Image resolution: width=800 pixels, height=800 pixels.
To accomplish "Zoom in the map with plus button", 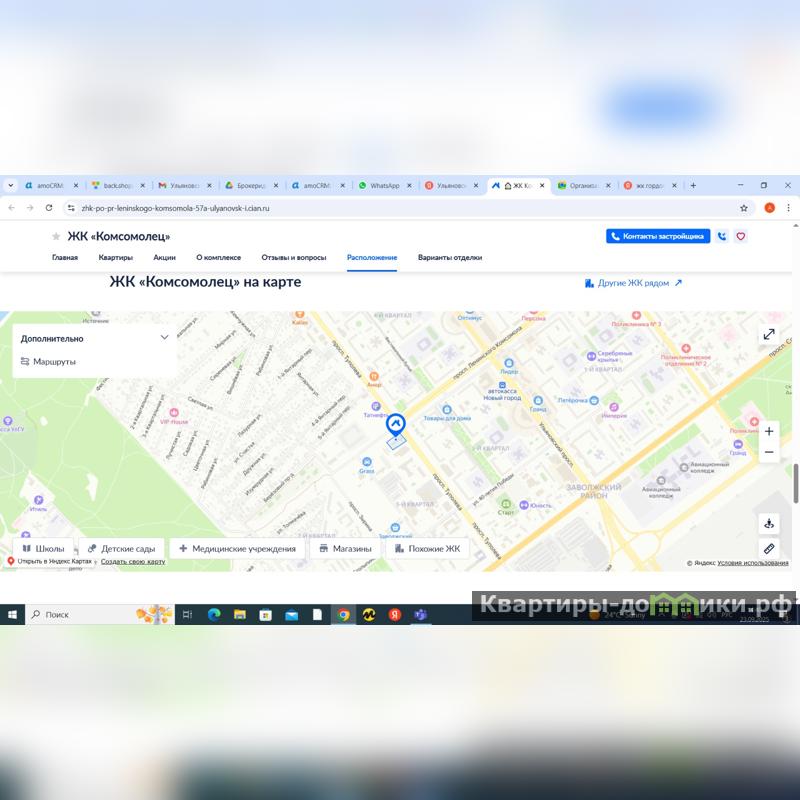I will click(769, 431).
